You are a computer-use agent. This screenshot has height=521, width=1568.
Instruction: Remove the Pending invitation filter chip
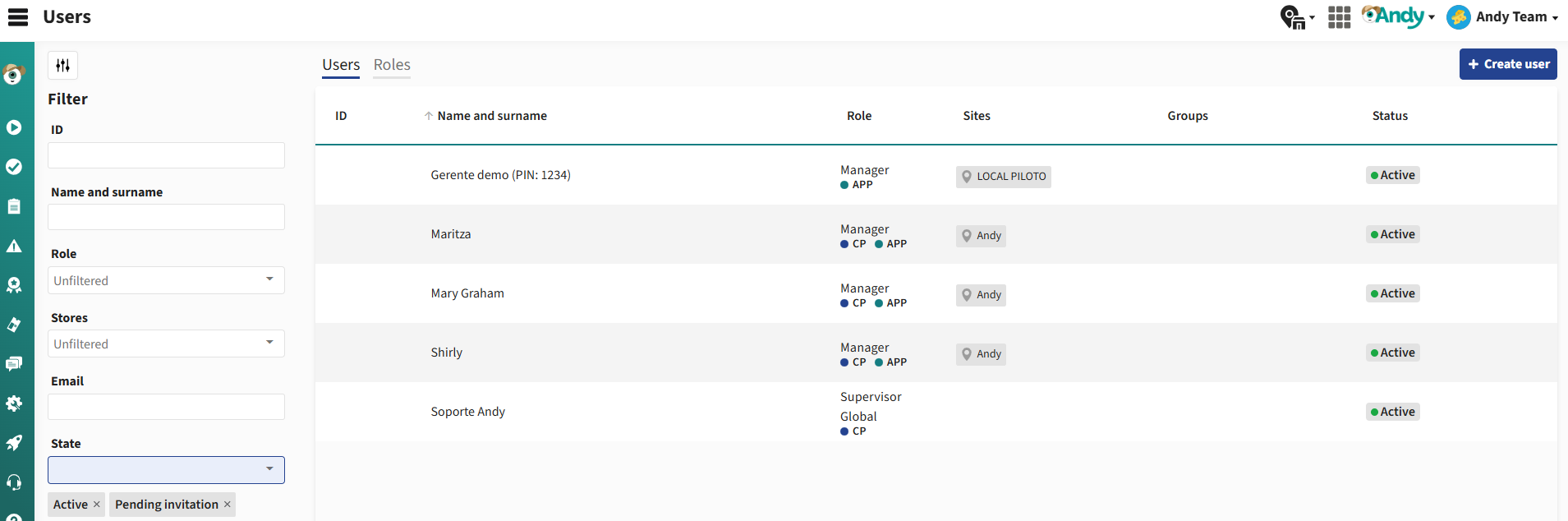tap(228, 505)
